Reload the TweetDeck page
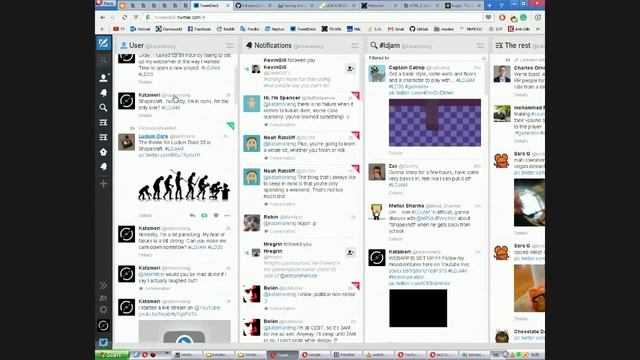Viewport: 640px width, 360px height. point(124,18)
